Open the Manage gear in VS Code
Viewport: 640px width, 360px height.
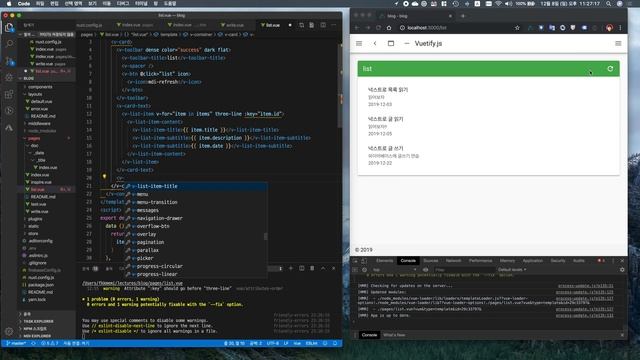[9, 331]
